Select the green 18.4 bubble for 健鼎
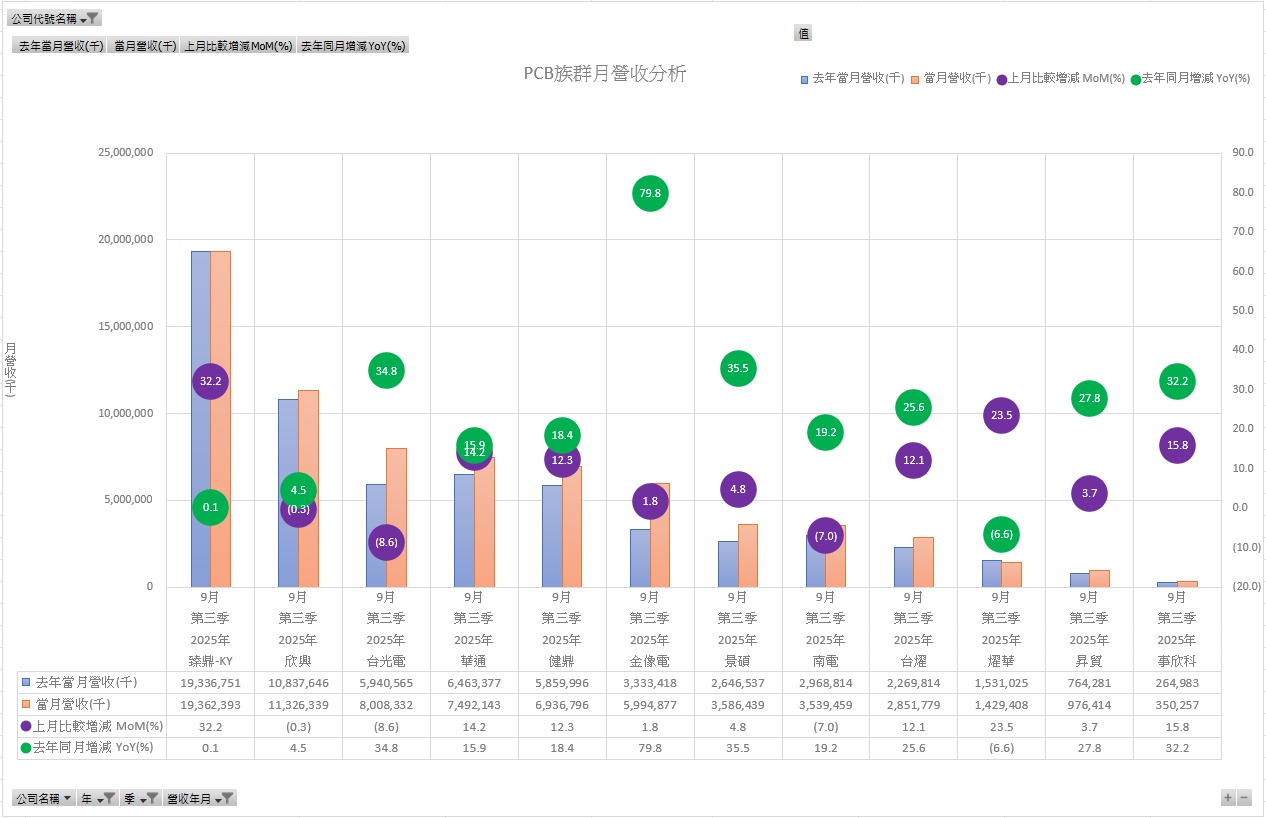The image size is (1266, 818). point(562,435)
